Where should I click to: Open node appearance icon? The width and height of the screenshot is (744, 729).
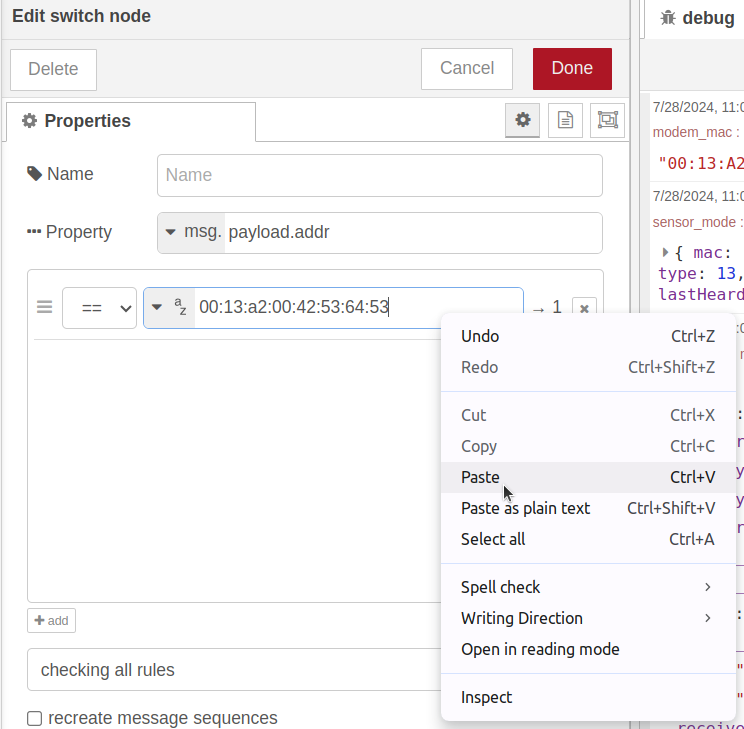pyautogui.click(x=607, y=120)
